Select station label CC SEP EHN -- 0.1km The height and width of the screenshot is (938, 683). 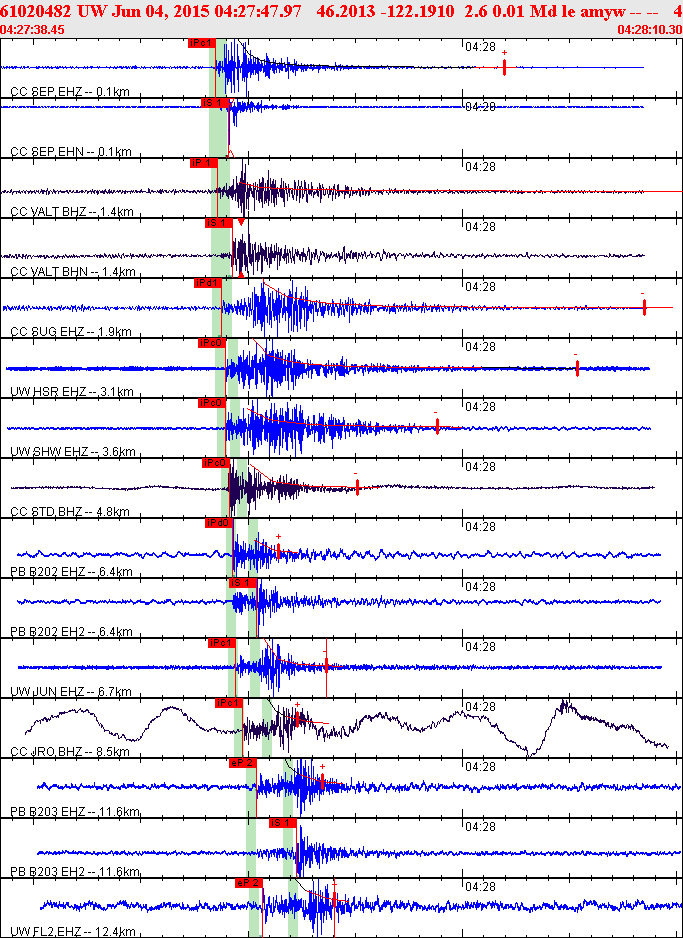click(71, 152)
